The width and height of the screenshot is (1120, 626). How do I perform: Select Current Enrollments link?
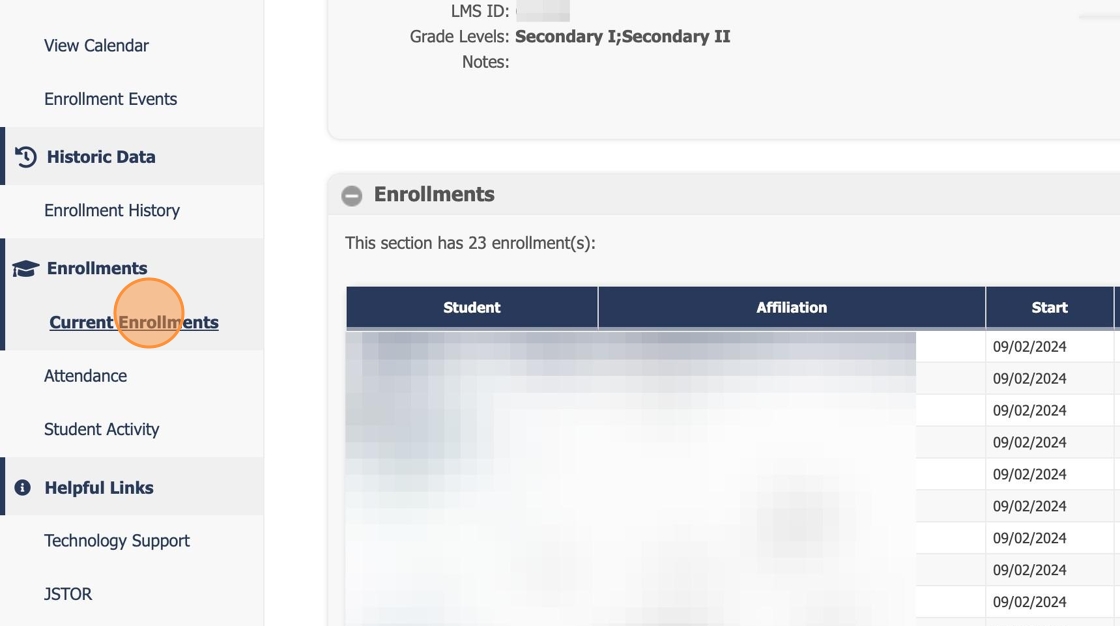134,322
